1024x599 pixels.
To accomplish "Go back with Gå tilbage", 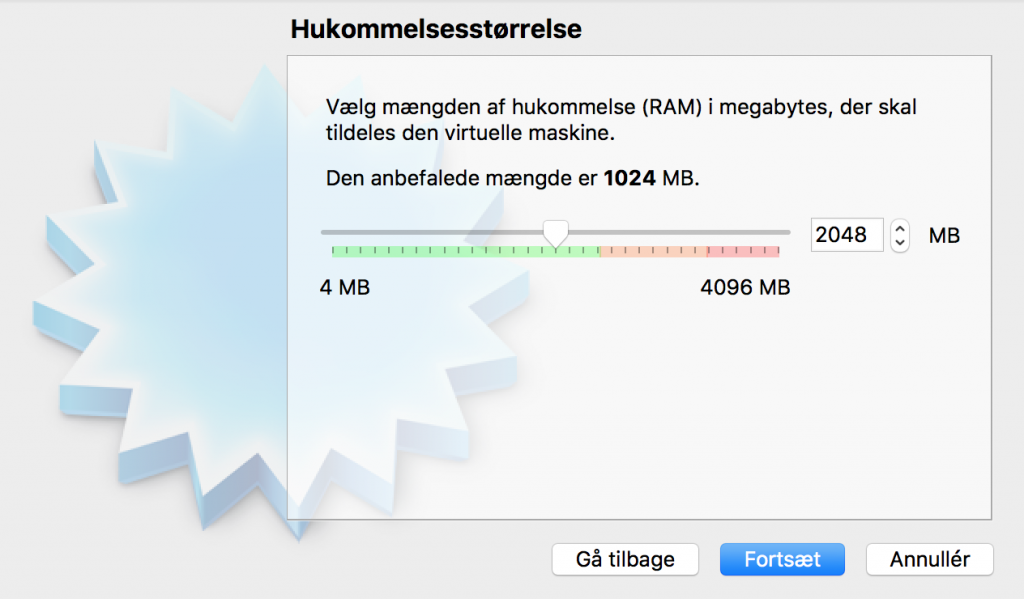I will 625,559.
